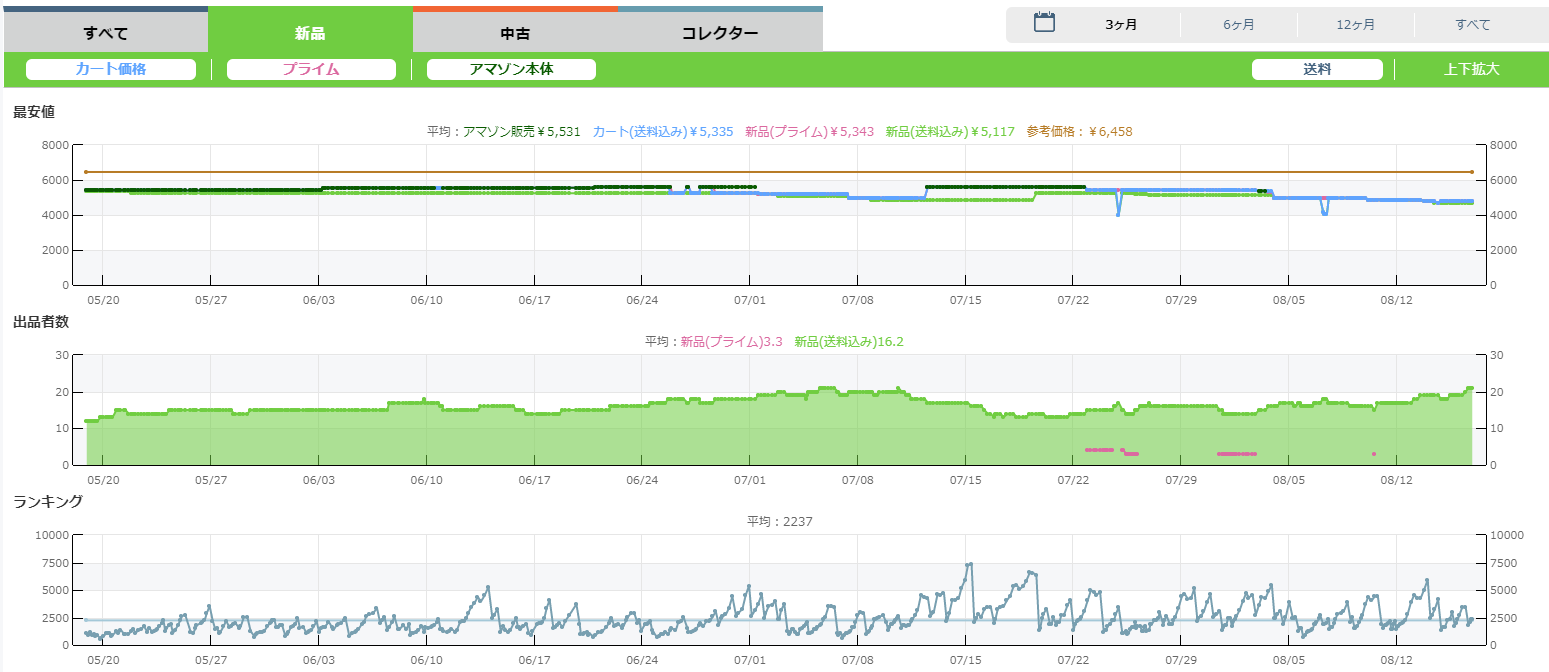Select the 6ヶ月 time range
This screenshot has width=1549, height=672.
pyautogui.click(x=1238, y=25)
